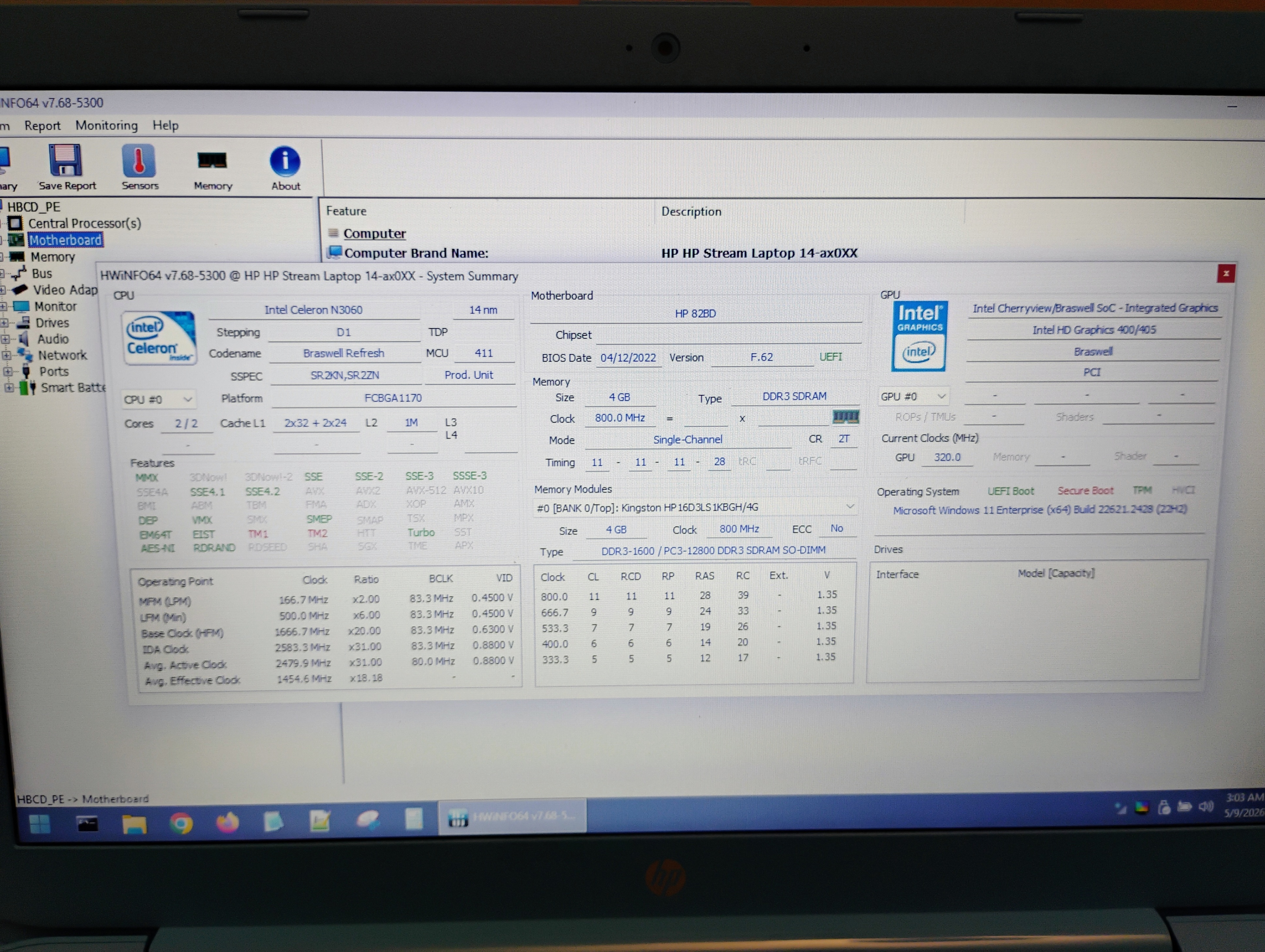Click the Braswell Refresh codename value
Image resolution: width=1265 pixels, height=952 pixels.
point(343,353)
